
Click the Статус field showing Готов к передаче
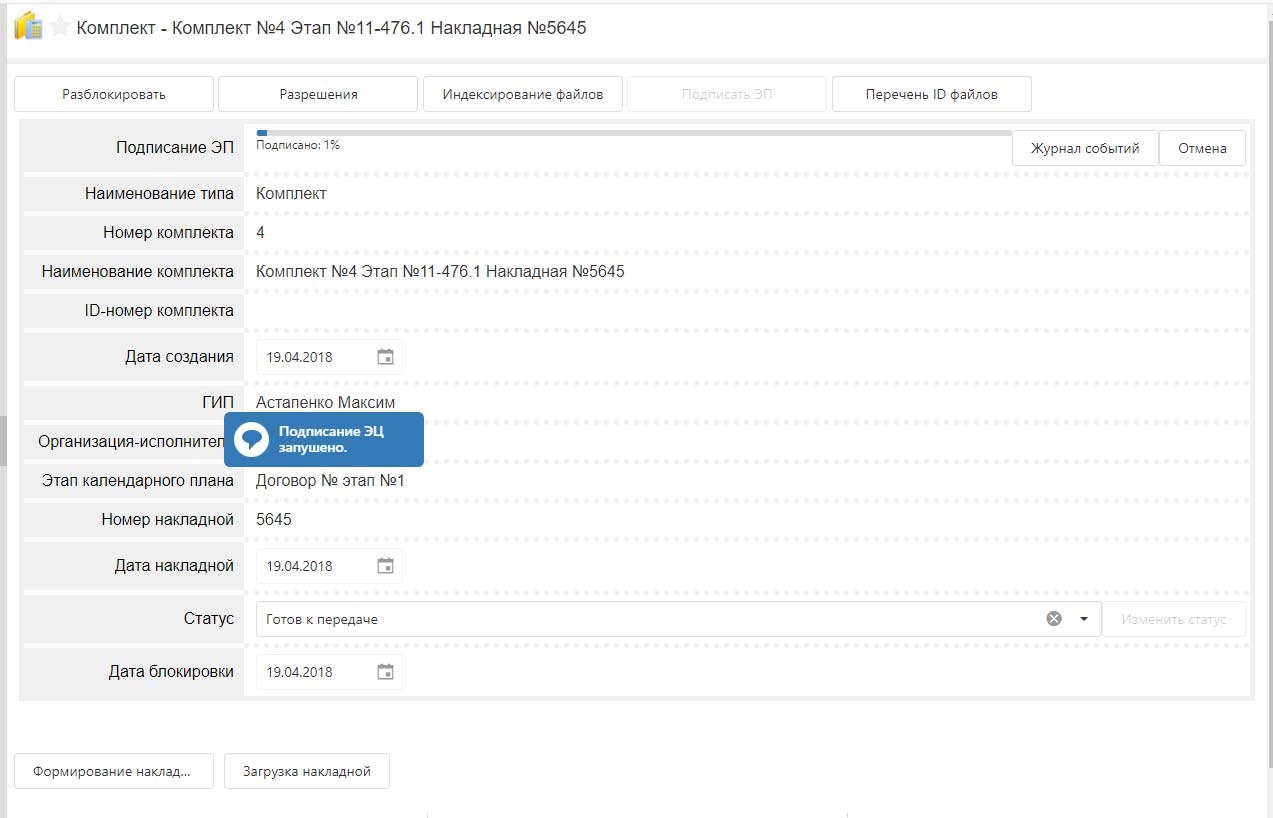pyautogui.click(x=679, y=619)
